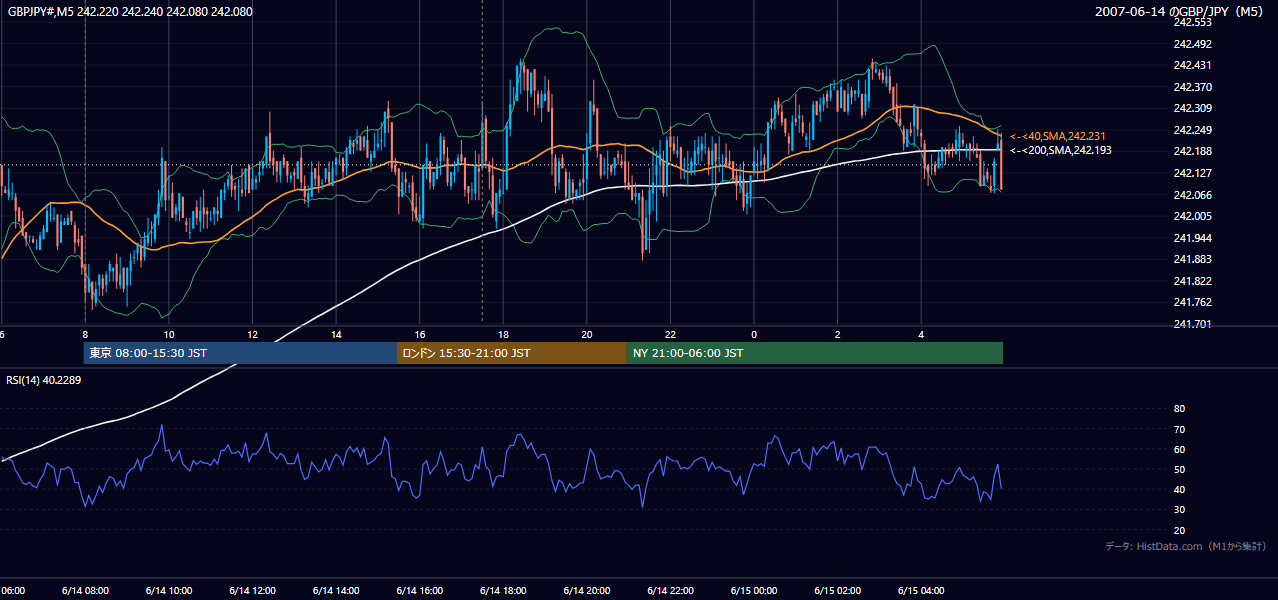Click price axis label 242.553
1278x600 pixels.
pyautogui.click(x=1192, y=22)
